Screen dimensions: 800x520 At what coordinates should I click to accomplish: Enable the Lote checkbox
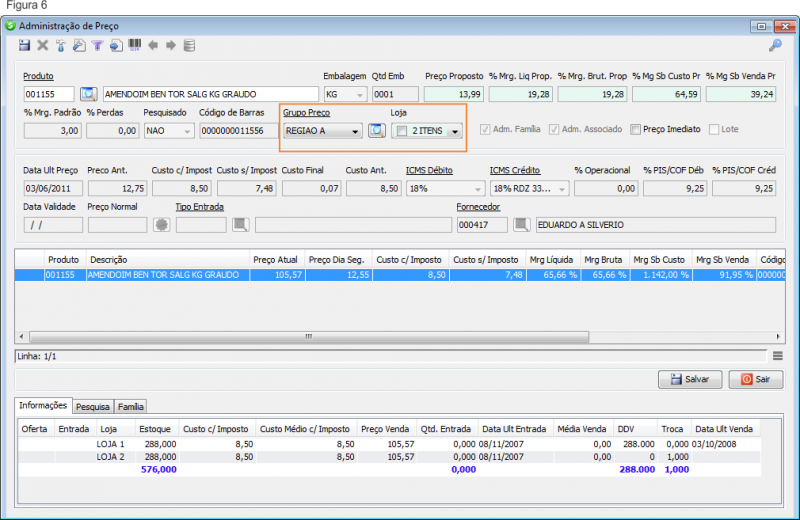714,130
